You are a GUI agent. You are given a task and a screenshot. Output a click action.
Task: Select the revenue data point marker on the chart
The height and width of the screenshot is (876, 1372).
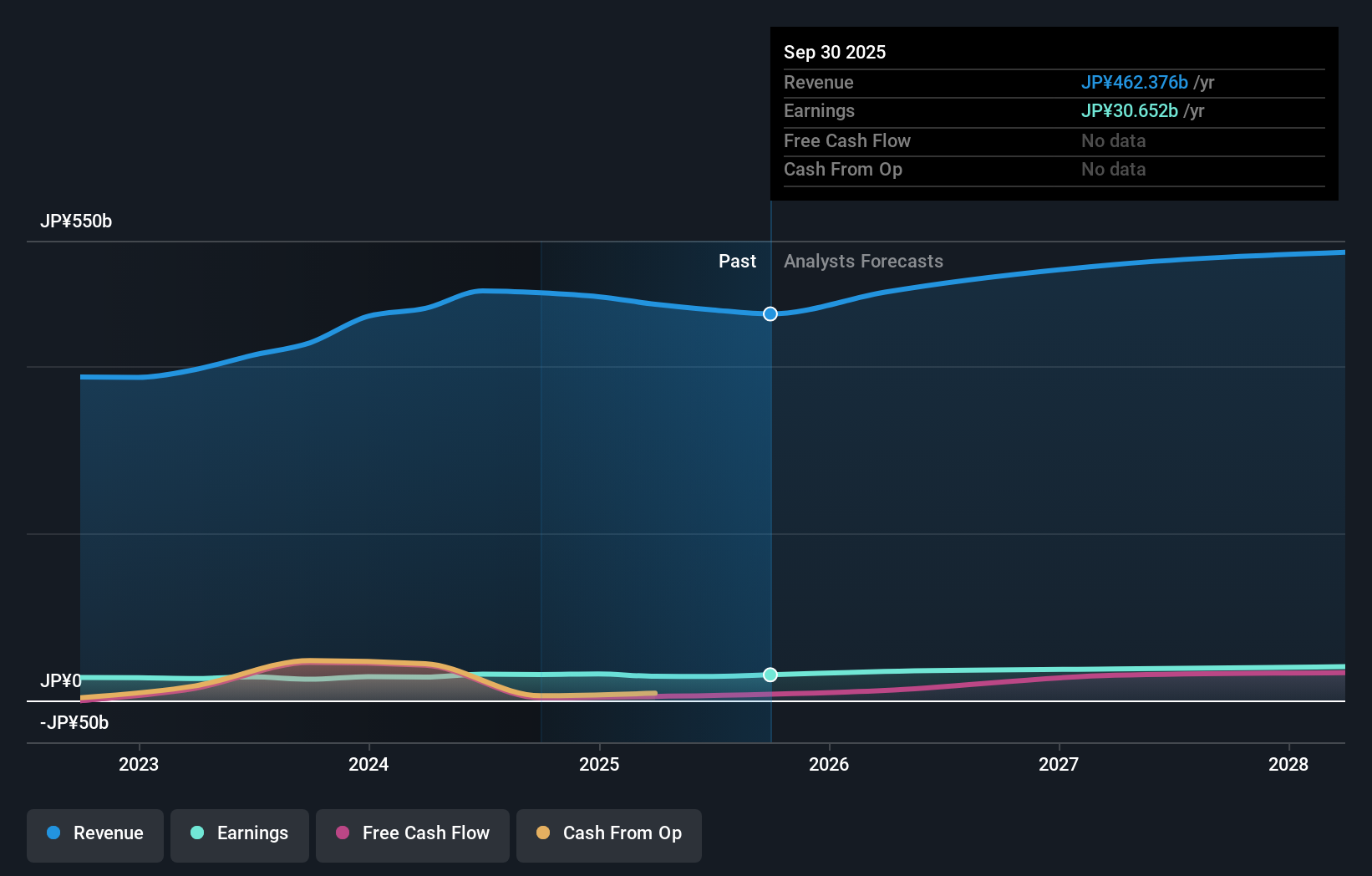pyautogui.click(x=770, y=313)
